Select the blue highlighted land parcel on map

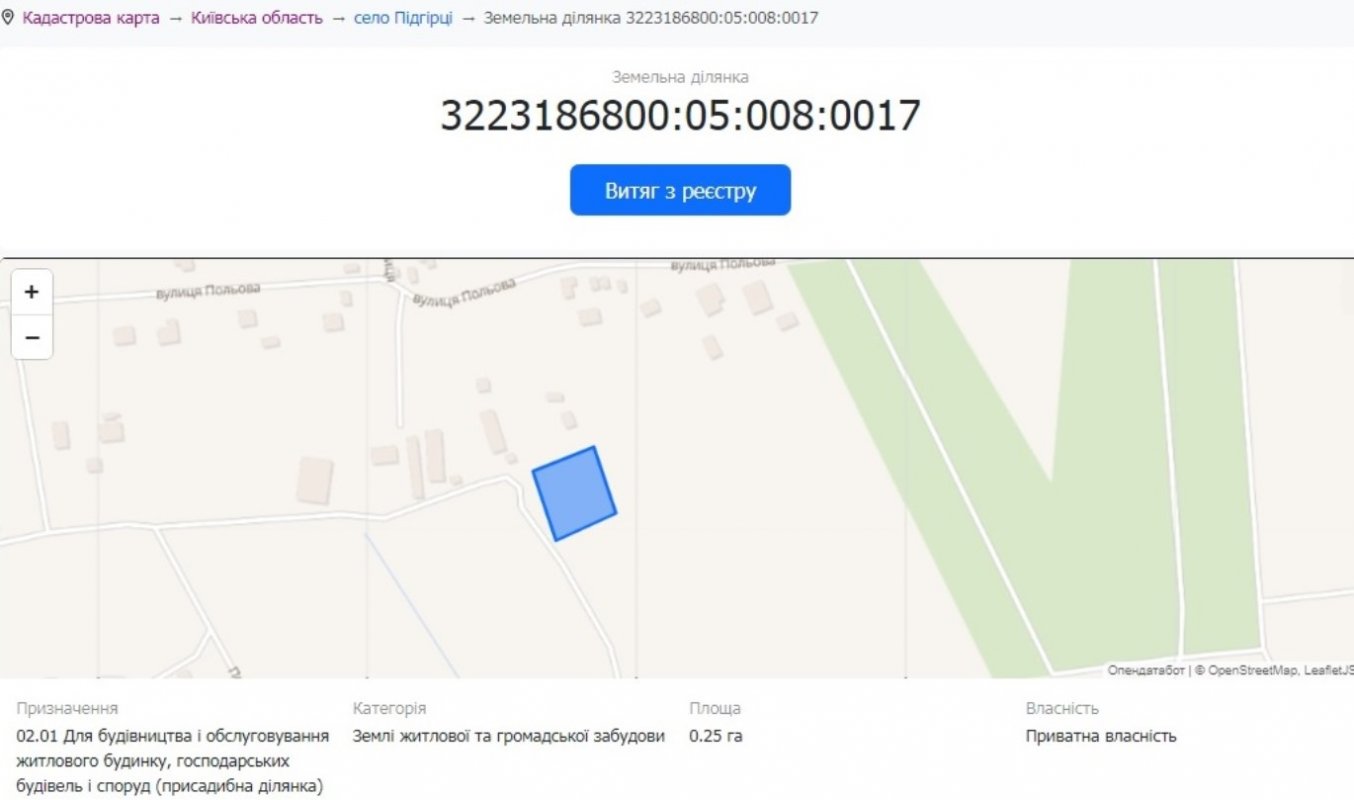pyautogui.click(x=574, y=494)
